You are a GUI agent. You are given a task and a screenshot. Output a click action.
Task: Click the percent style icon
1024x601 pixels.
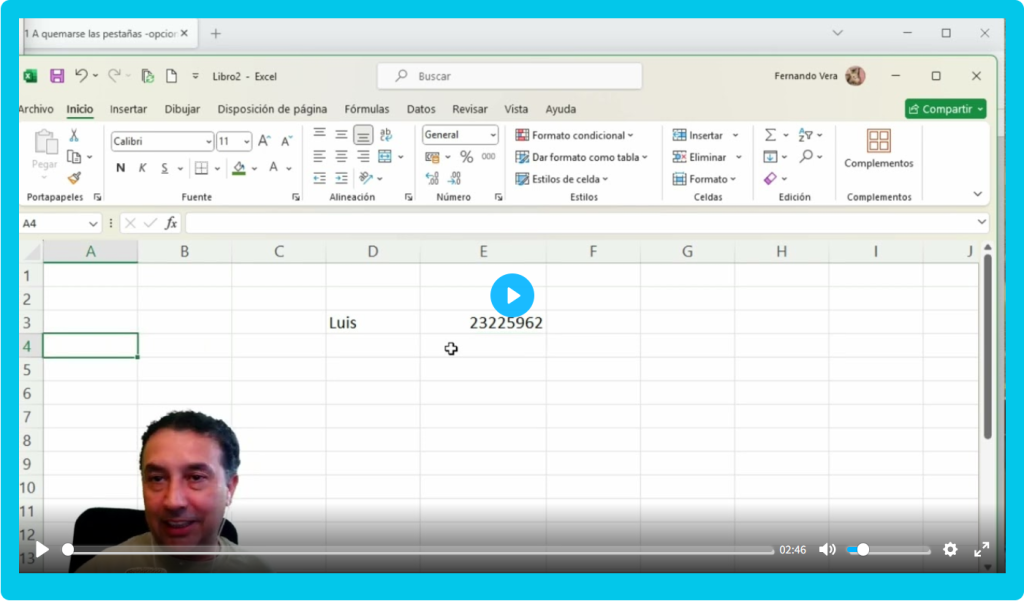(466, 157)
